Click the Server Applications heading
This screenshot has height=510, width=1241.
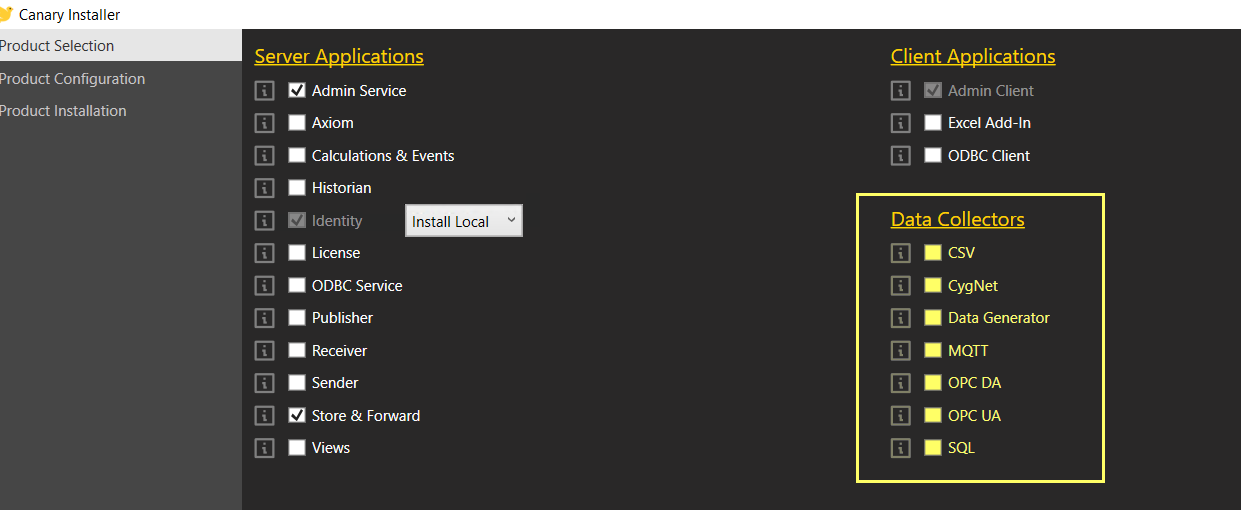pyautogui.click(x=339, y=56)
